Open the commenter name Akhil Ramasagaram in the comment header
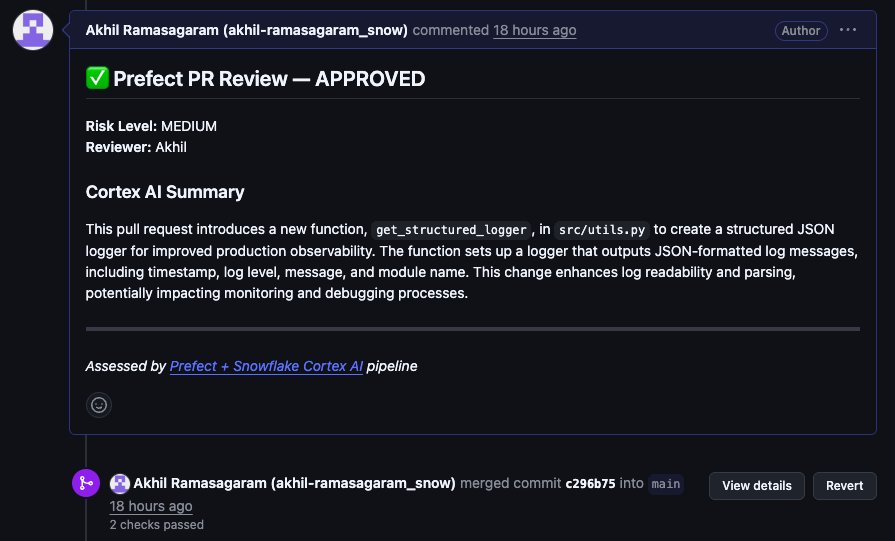This screenshot has height=541, width=895. pyautogui.click(x=247, y=30)
